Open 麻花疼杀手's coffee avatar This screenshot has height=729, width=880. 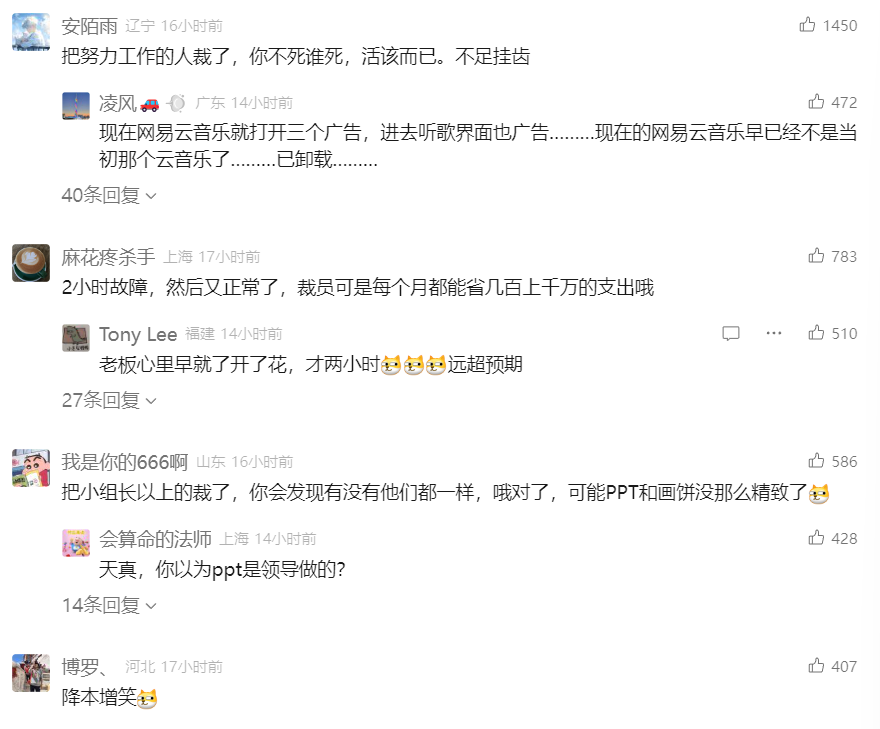pyautogui.click(x=31, y=263)
